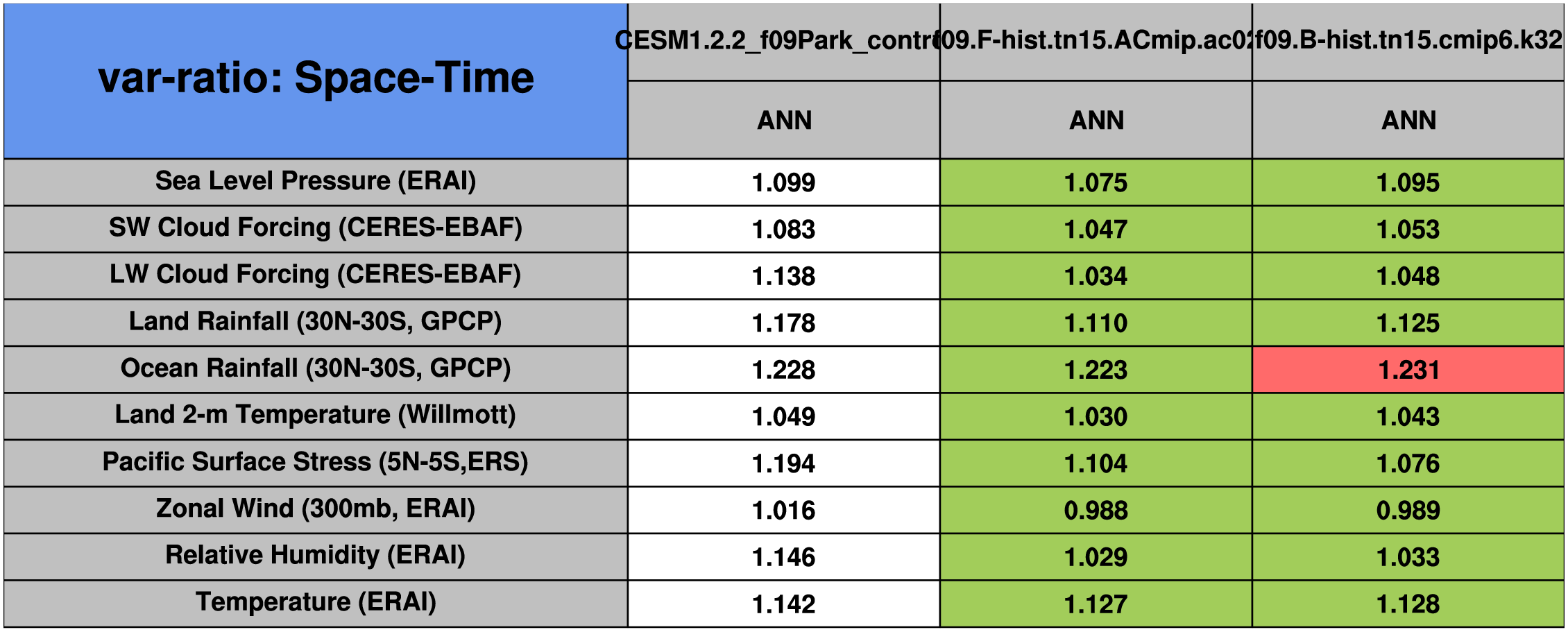Viewport: 1568px width, 632px height.
Task: Click the SW Cloud Forcing row label
Action: (316, 228)
